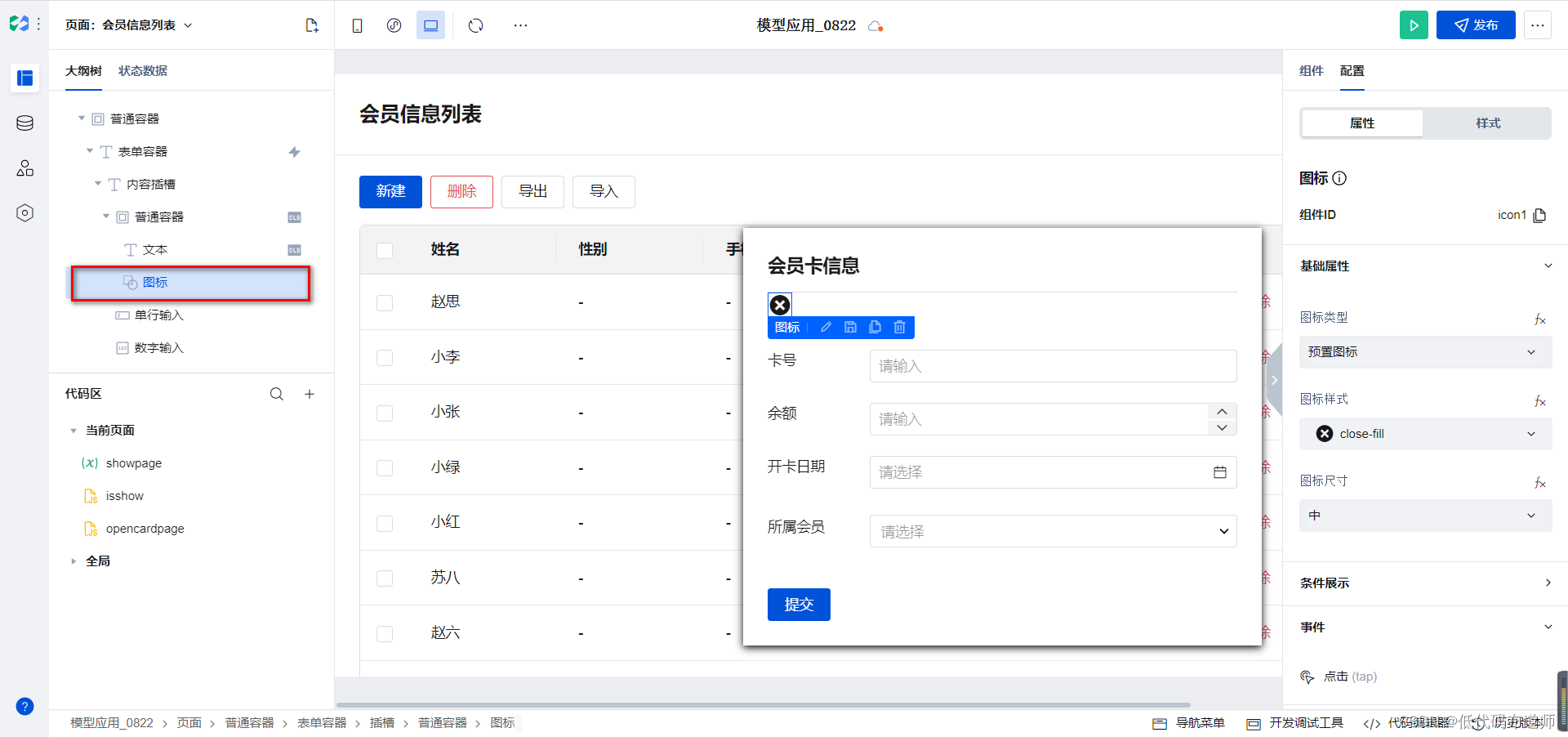Bind expression for 图标尺寸 fx

[x=1540, y=483]
